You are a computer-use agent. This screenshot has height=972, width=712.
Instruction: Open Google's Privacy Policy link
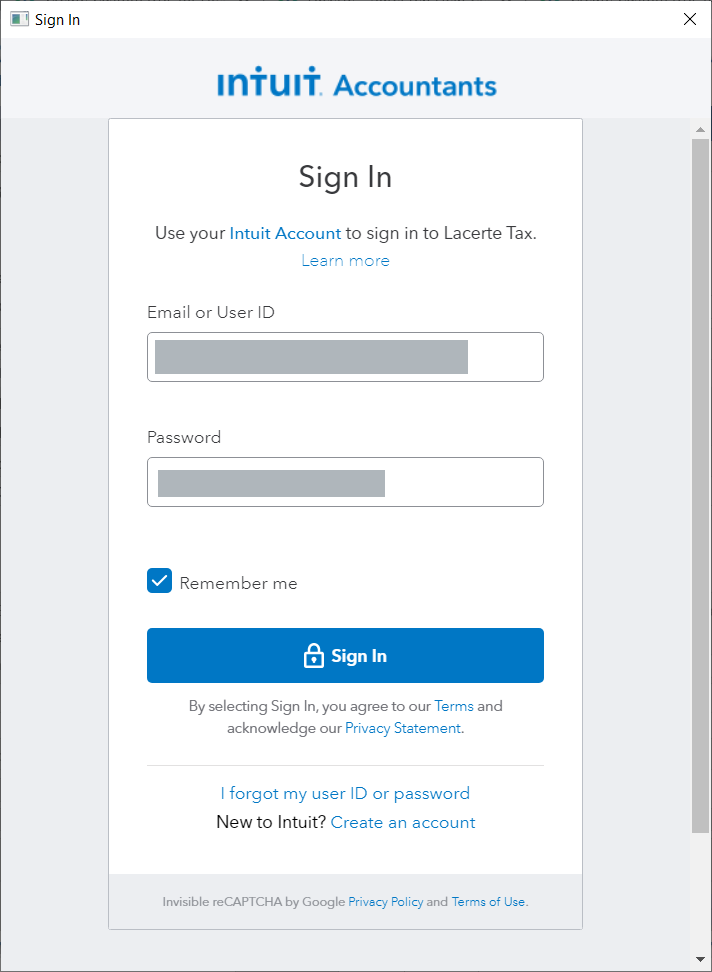click(x=386, y=901)
